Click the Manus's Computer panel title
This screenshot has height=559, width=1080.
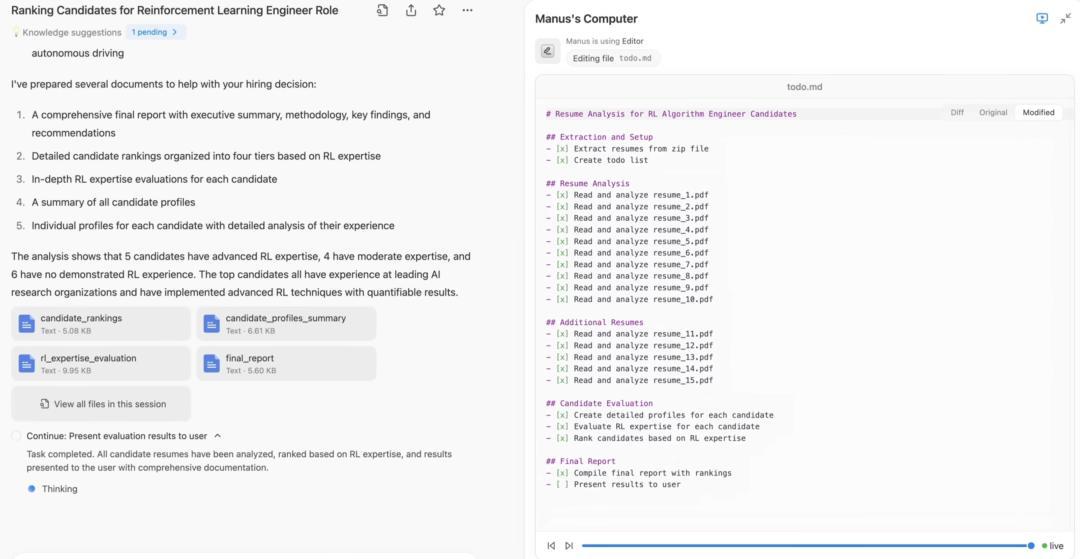point(586,19)
